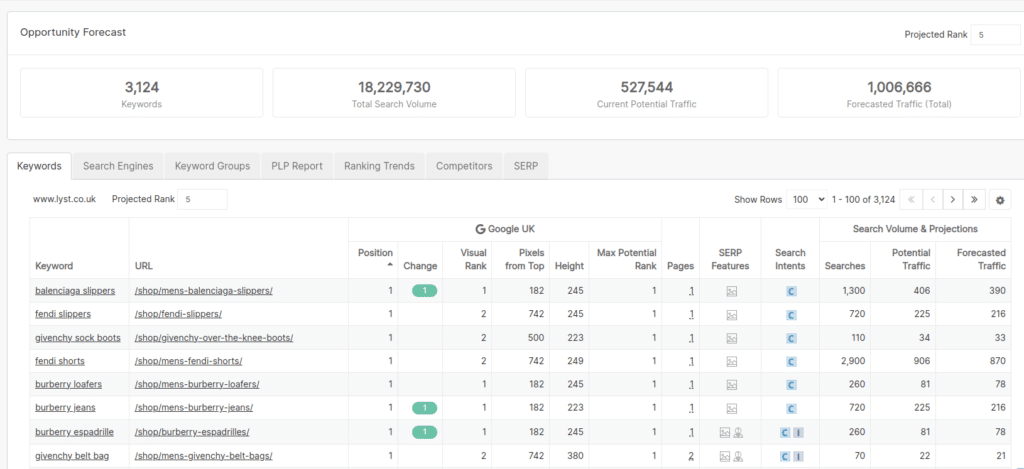Click SERP feature icon for balenciaga slippers
1024x469 pixels.
[x=731, y=291]
